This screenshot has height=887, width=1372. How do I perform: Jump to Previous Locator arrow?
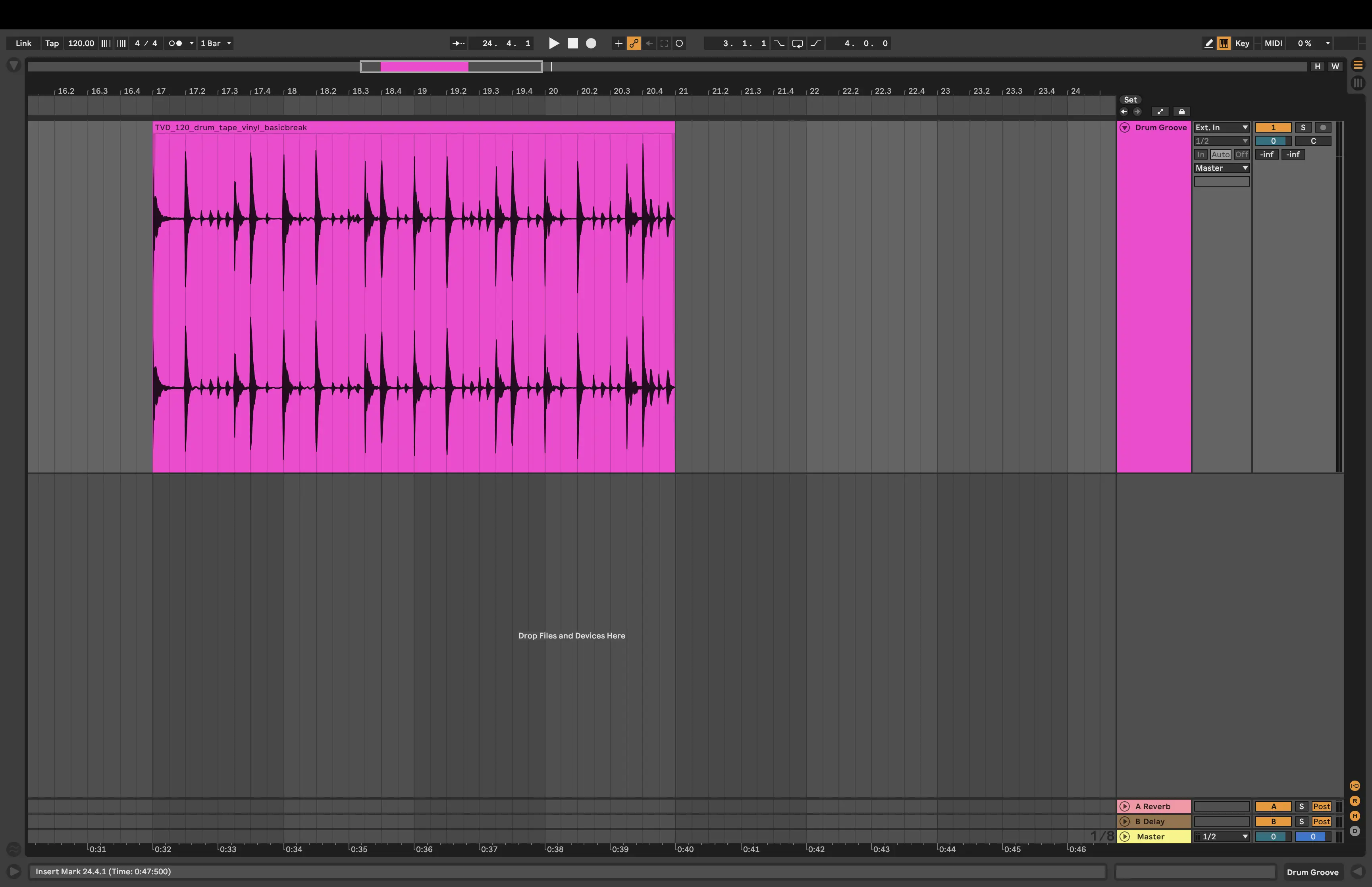coord(1124,112)
